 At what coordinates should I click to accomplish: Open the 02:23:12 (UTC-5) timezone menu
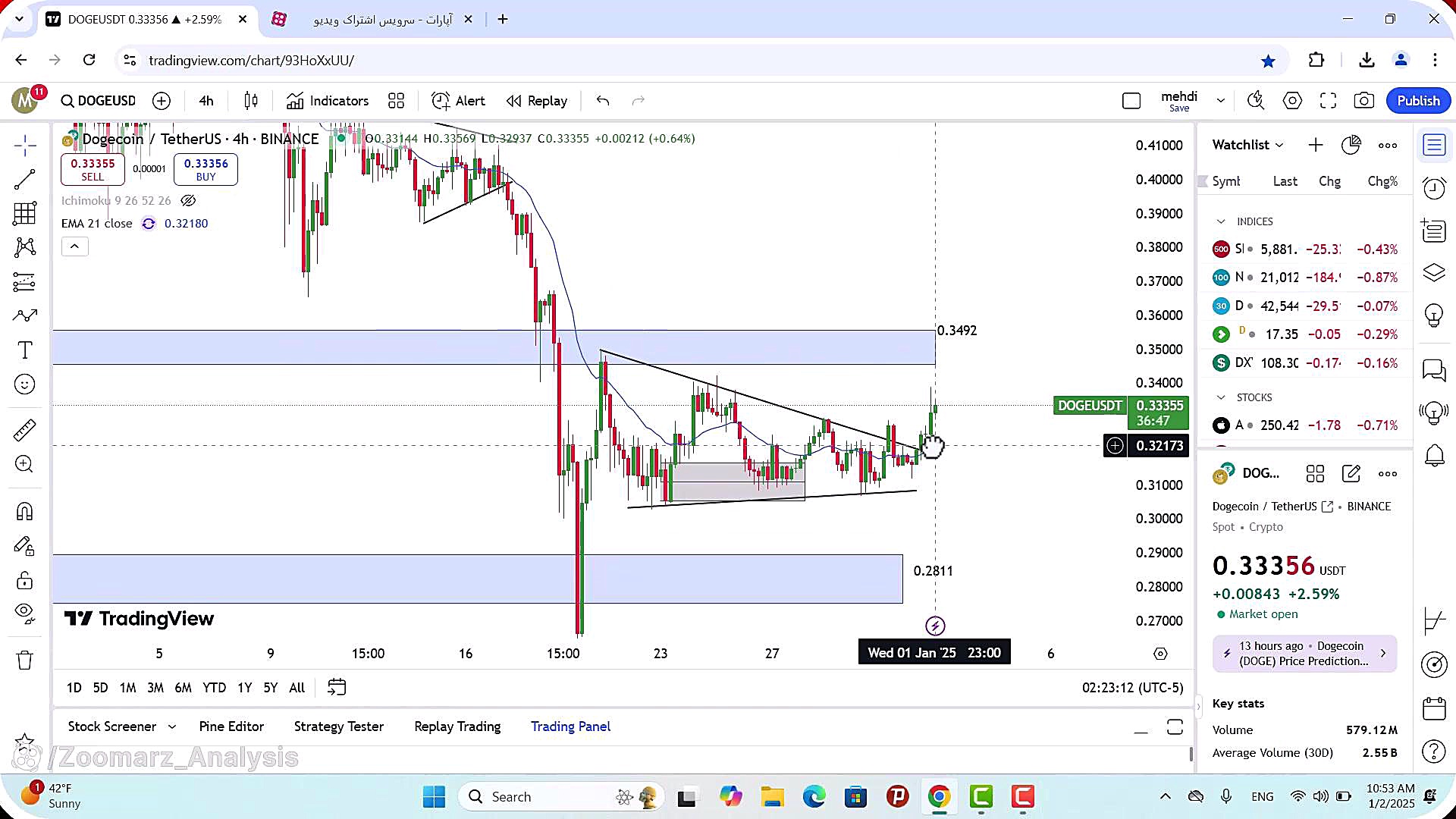point(1132,688)
